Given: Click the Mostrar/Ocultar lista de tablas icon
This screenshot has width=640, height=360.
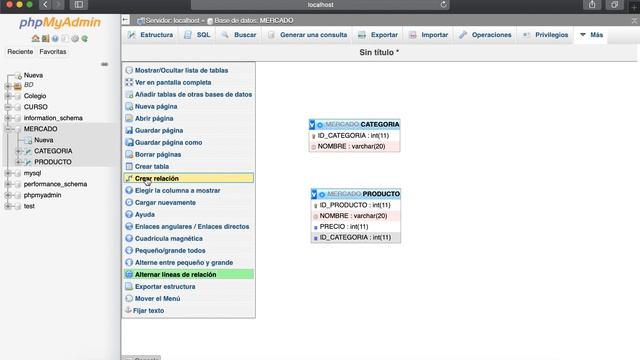Looking at the screenshot, I should (x=129, y=70).
